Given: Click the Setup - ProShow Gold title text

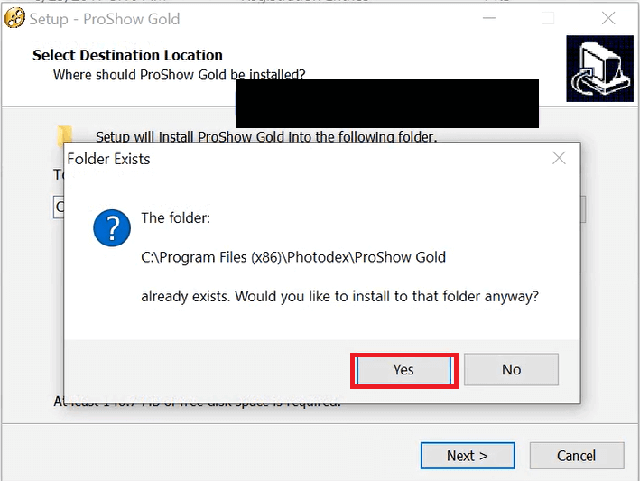Looking at the screenshot, I should point(110,18).
